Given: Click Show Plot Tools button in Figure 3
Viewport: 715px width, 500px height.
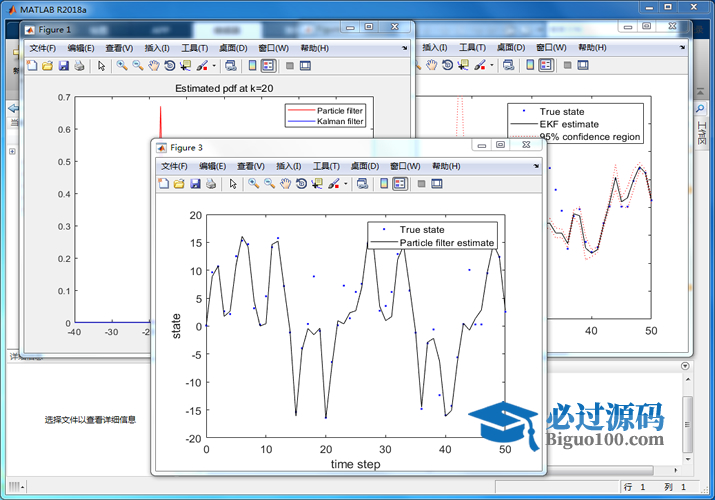Looking at the screenshot, I should click(x=437, y=184).
